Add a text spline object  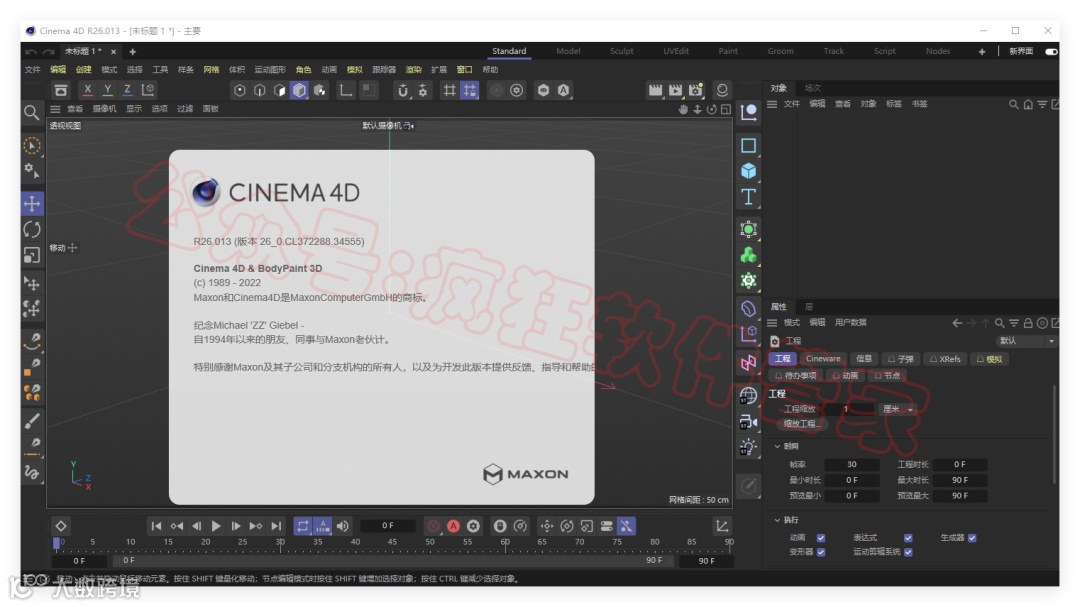pyautogui.click(x=749, y=197)
